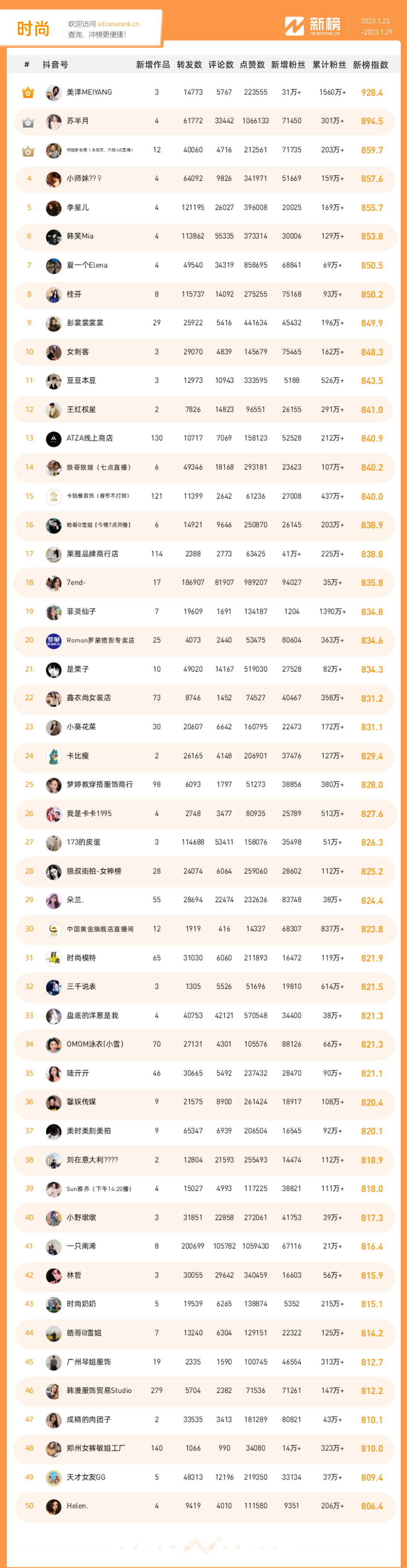Image resolution: width=407 pixels, height=1568 pixels.
Task: Open the xd.newrank.cn link
Action: 118,25
